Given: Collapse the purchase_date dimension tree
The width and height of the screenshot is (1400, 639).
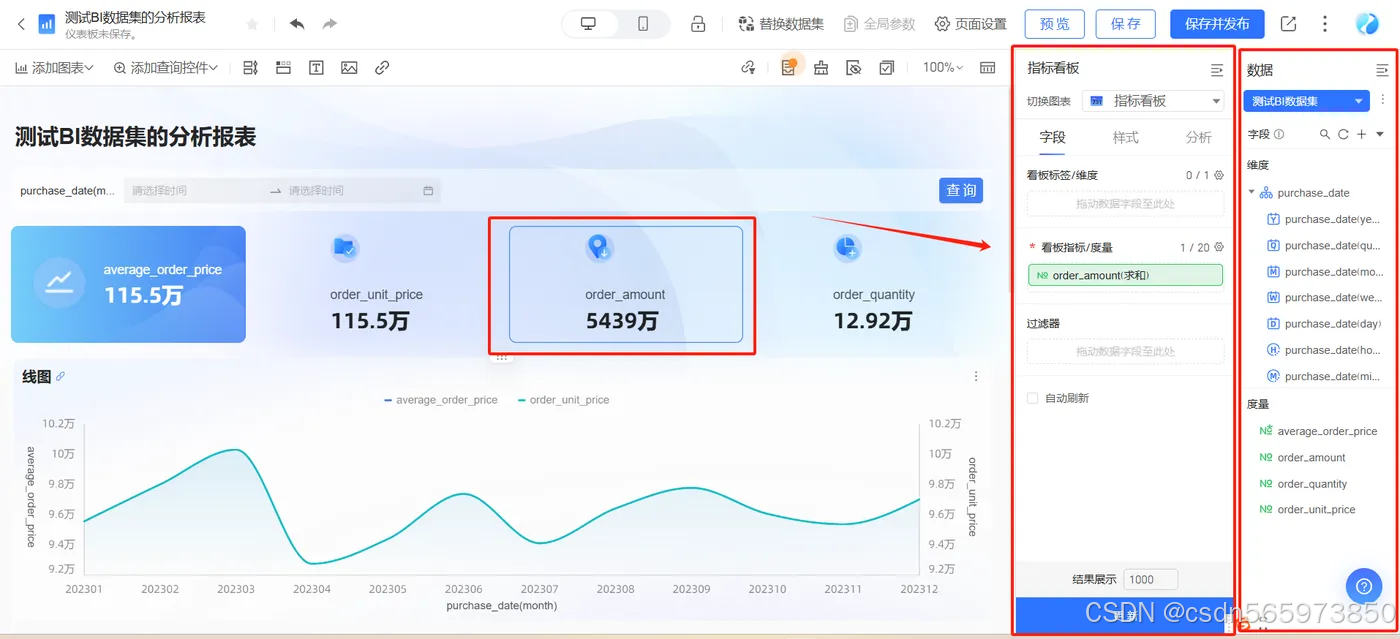Looking at the screenshot, I should tap(1251, 193).
